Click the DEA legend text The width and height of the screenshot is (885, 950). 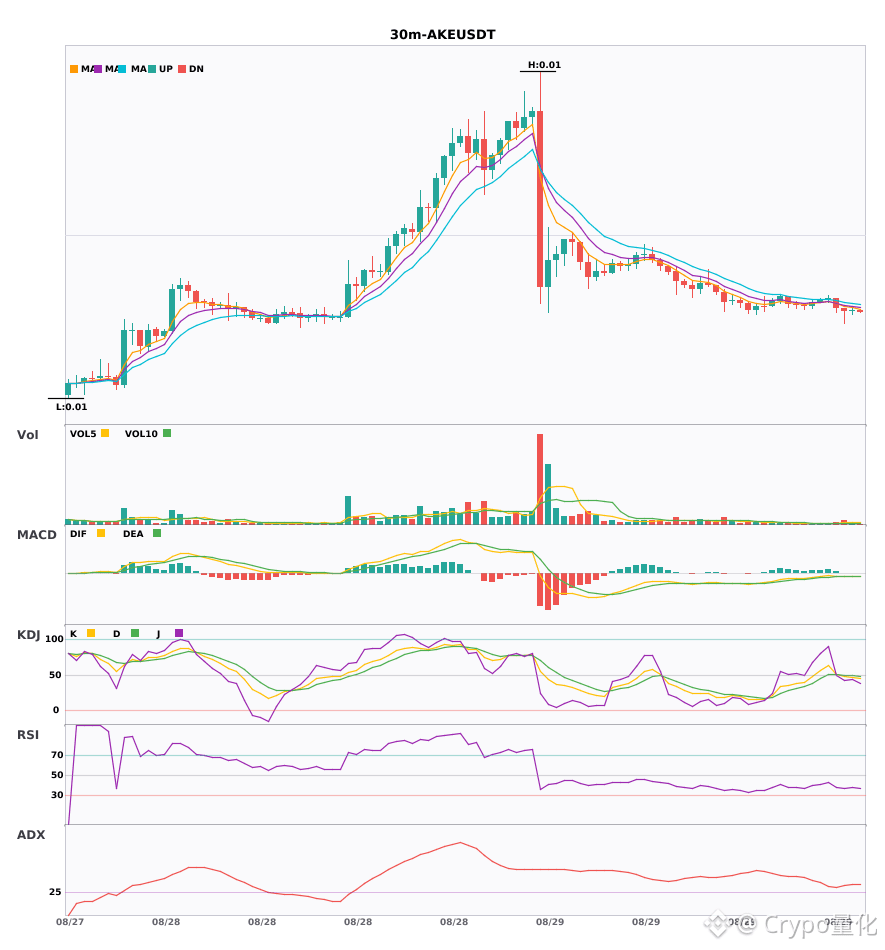(133, 534)
